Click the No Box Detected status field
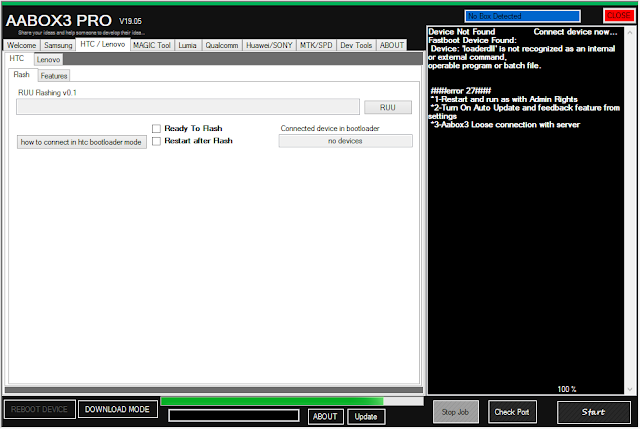640x429 pixels. (x=522, y=16)
